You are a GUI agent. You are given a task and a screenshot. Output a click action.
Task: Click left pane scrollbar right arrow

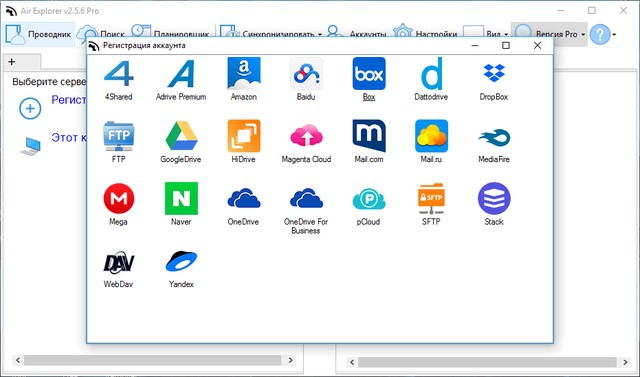pyautogui.click(x=291, y=360)
